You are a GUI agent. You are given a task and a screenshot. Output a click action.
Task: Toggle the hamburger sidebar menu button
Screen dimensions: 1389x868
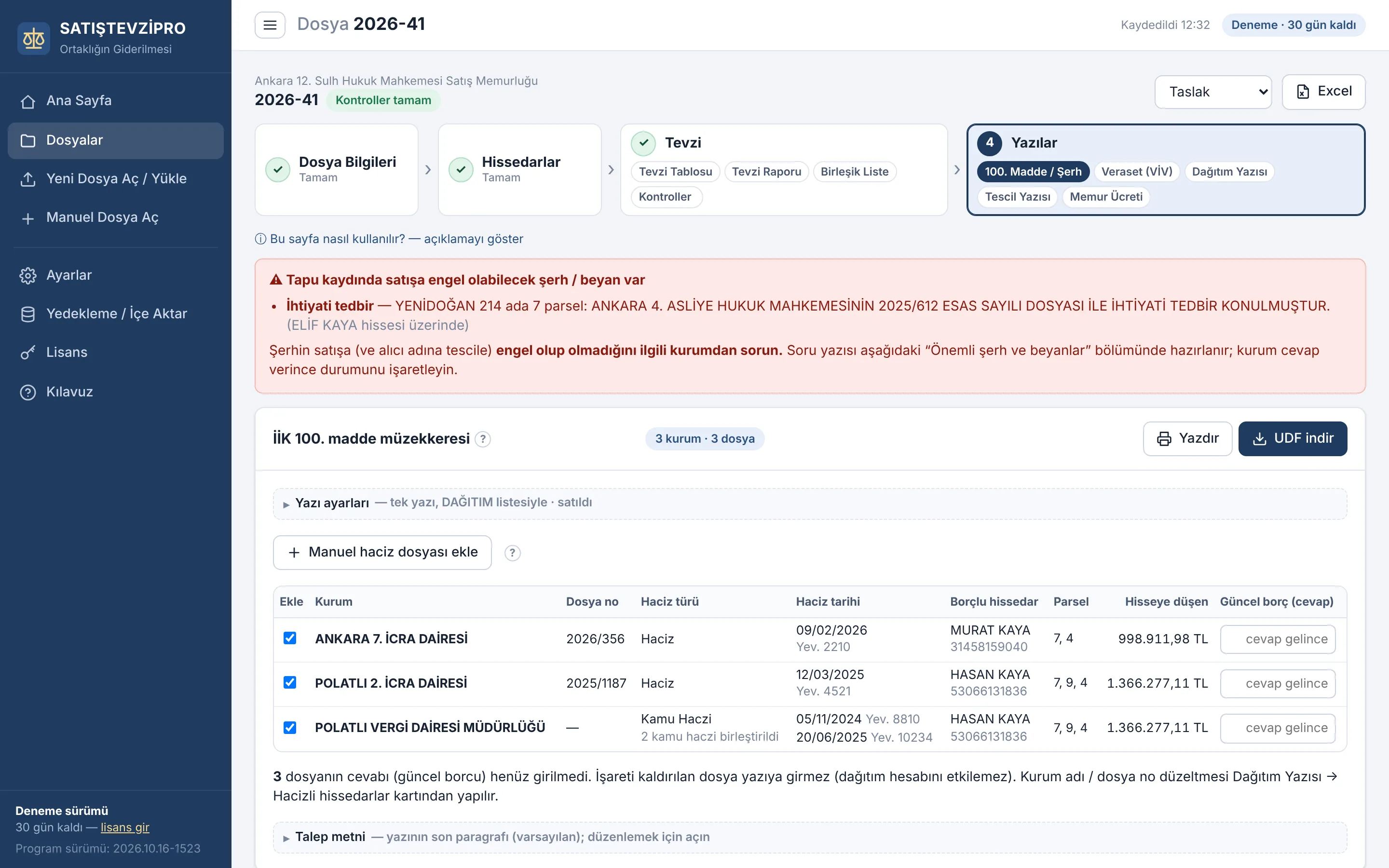[270, 25]
